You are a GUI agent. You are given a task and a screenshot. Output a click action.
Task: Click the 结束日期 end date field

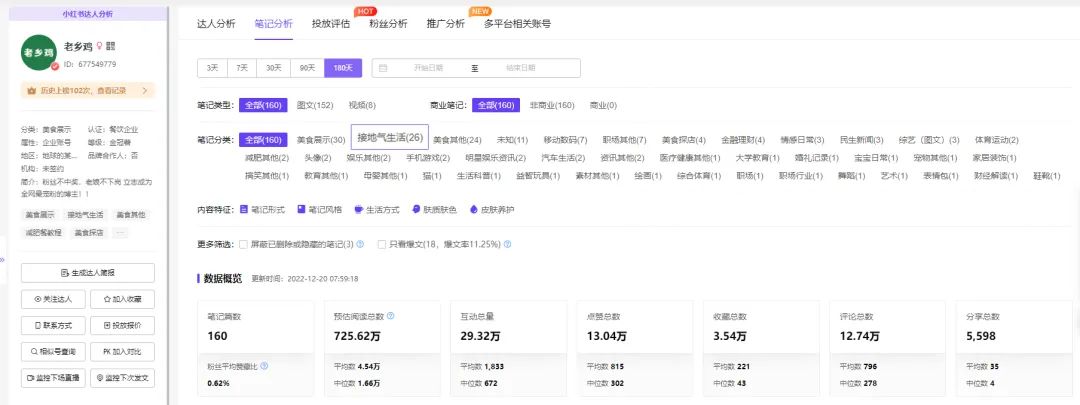(521, 68)
